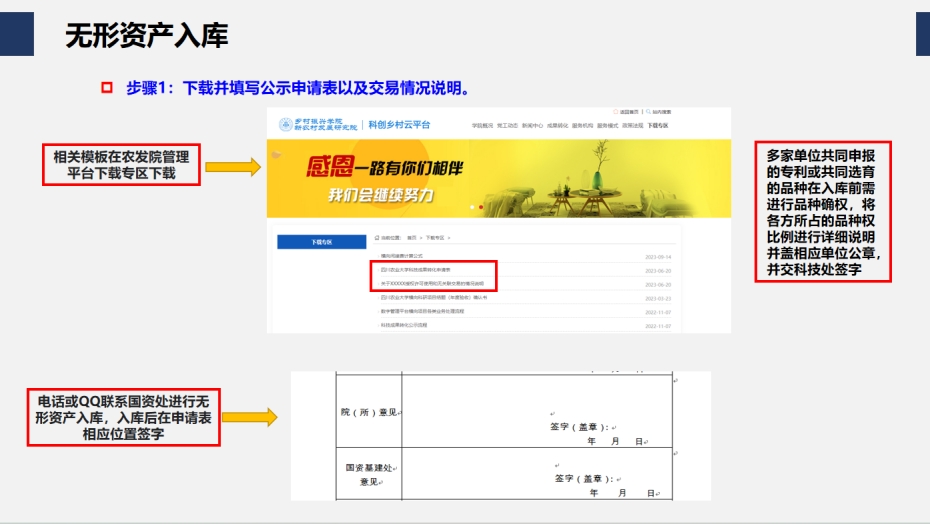
Task: Click the yellow arrow pointing to the form
Action: (x=255, y=417)
